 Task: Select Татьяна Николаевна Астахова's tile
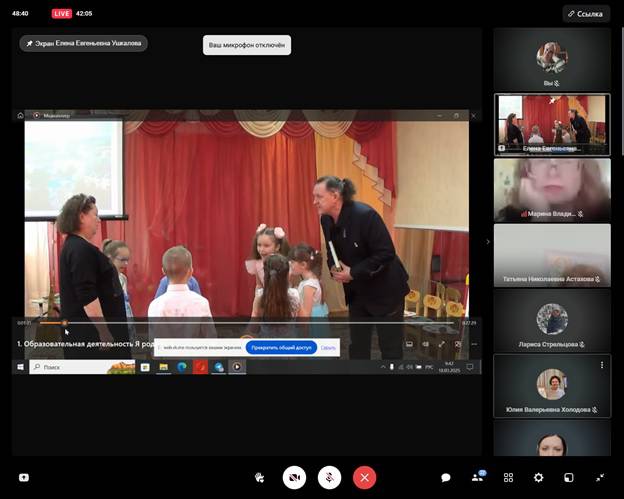[552, 255]
